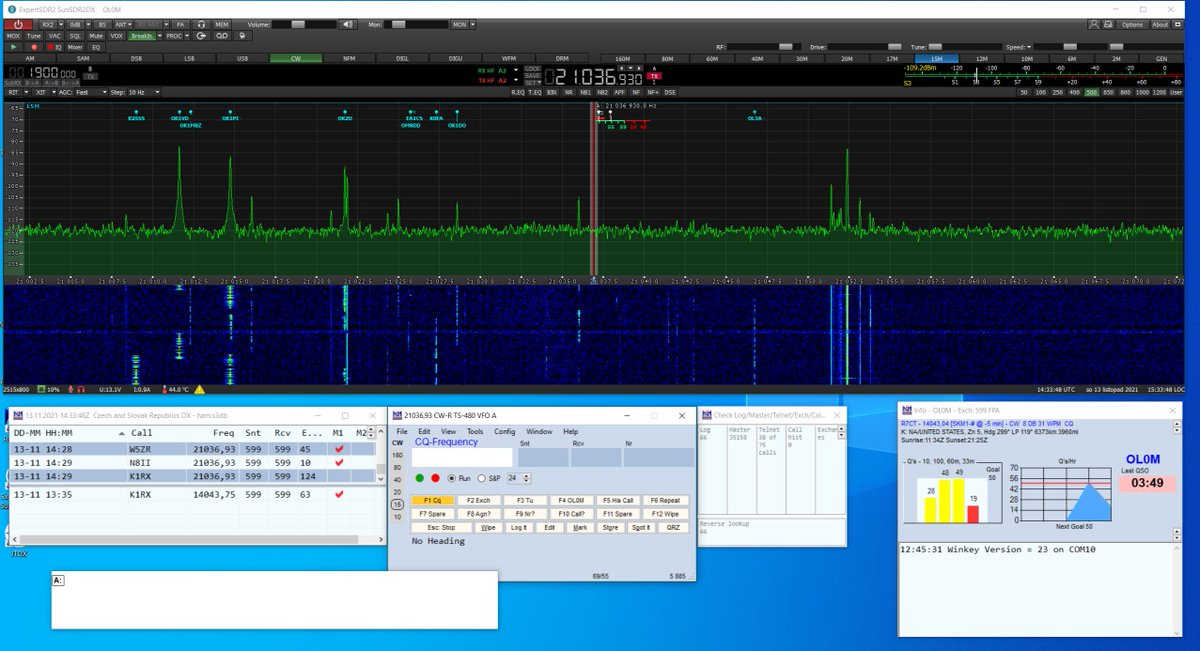
Task: Click the arrow-circle icon after the PROC dropdown
Action: (x=200, y=36)
